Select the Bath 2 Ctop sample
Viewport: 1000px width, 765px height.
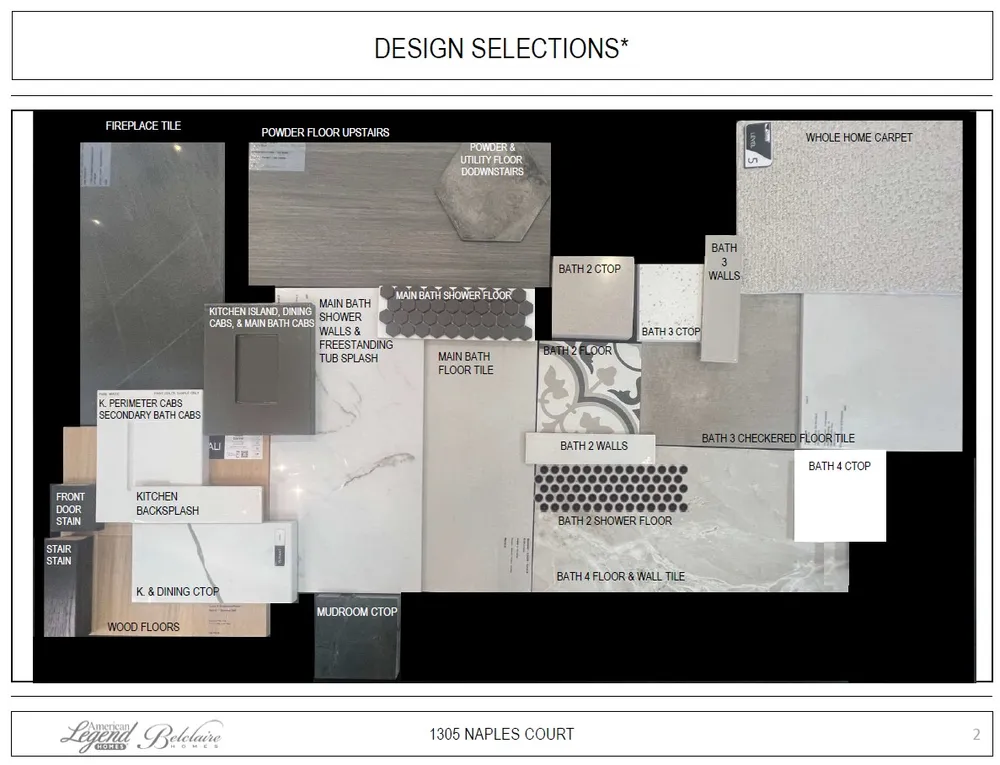(x=592, y=298)
